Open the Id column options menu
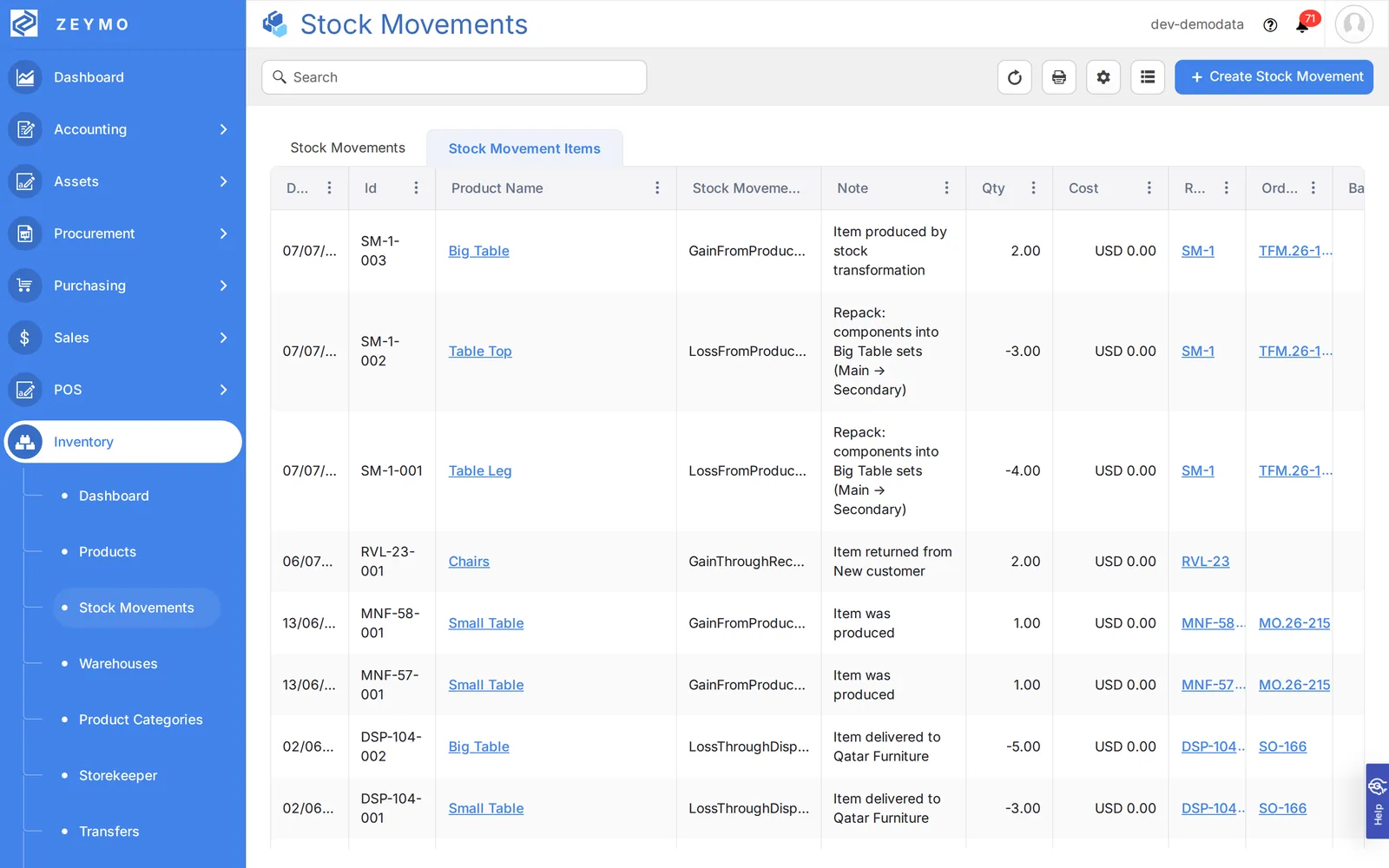Image resolution: width=1389 pixels, height=868 pixels. click(416, 188)
